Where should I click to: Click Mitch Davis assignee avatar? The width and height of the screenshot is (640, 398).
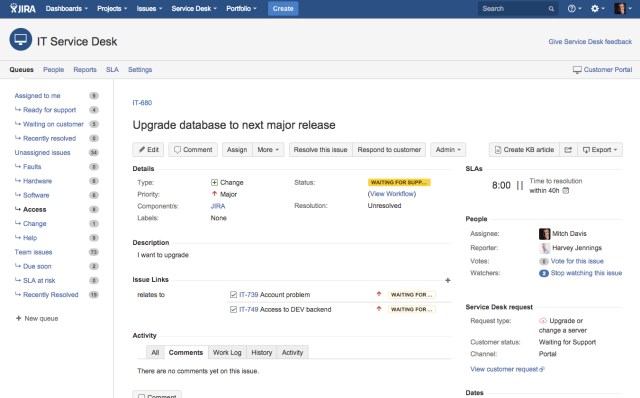coord(544,234)
